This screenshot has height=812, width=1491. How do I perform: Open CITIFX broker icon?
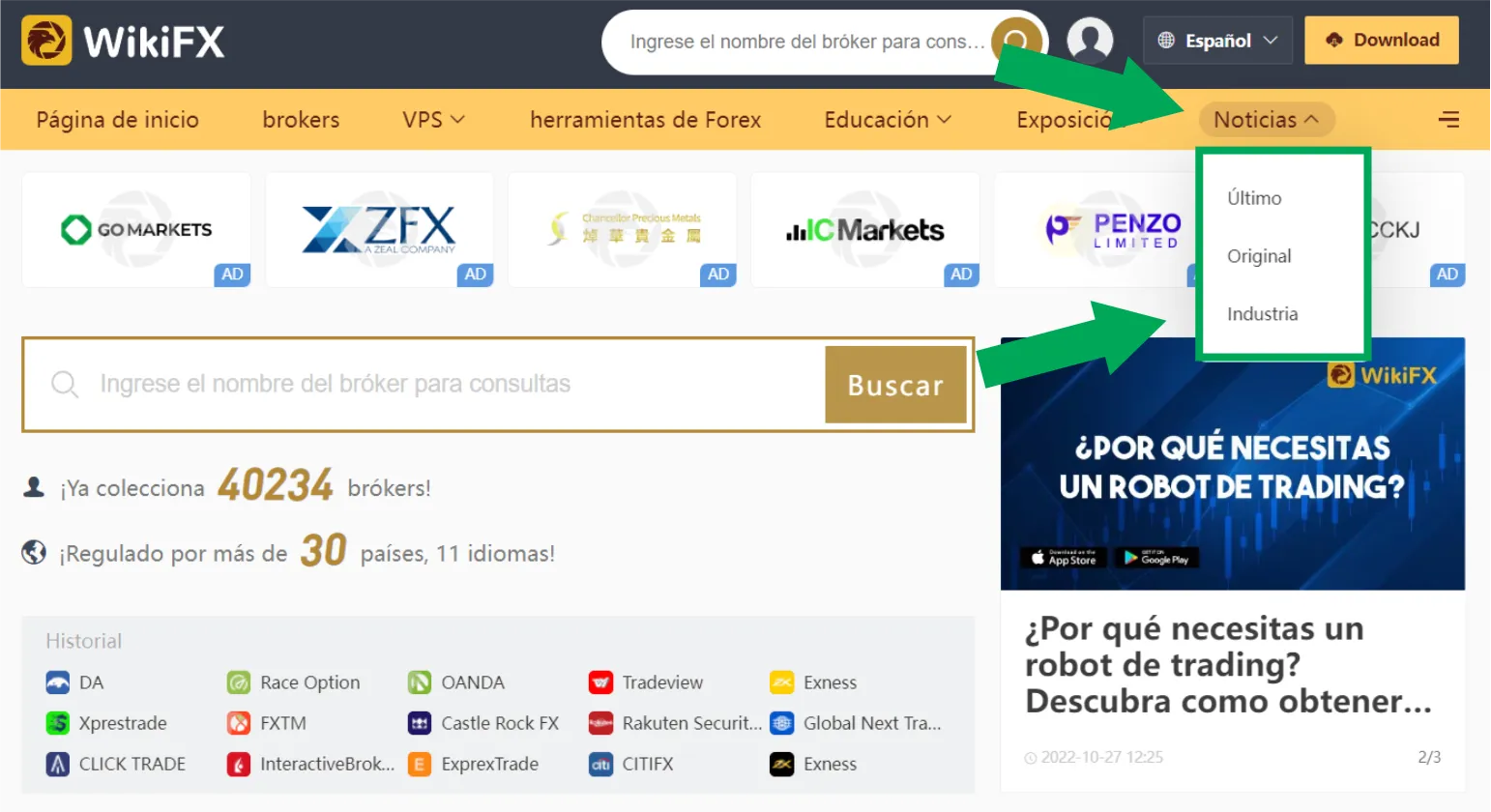(600, 764)
